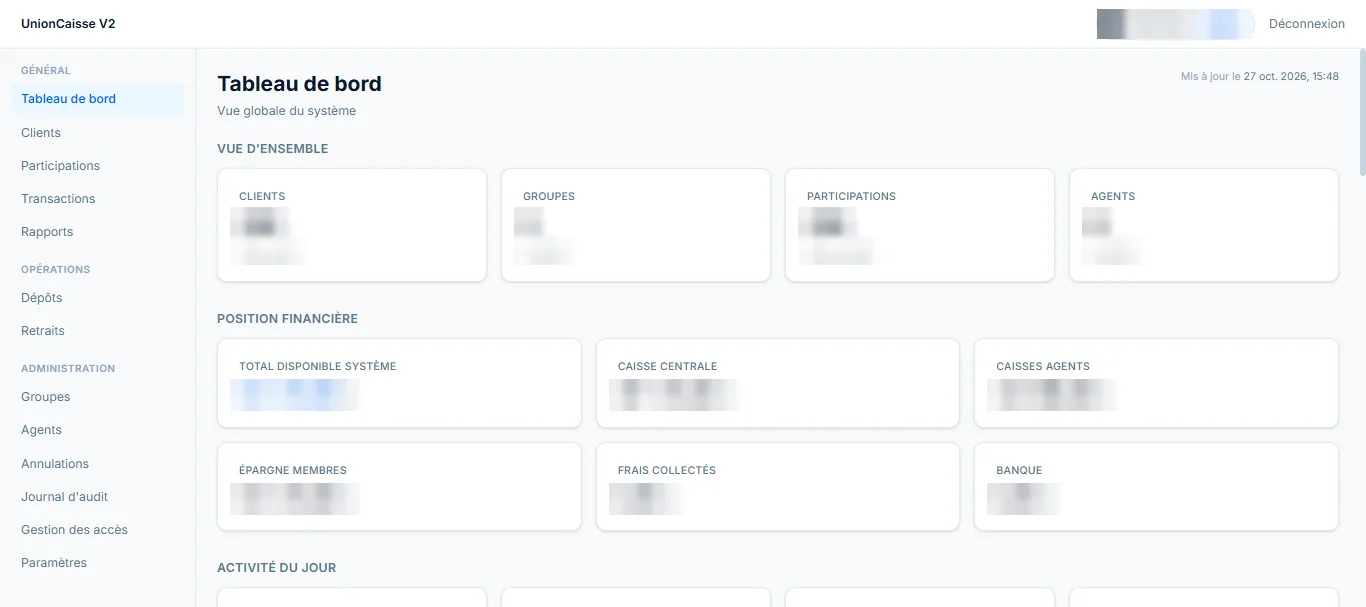Click the 'GÉNÉRAL' sidebar section label
Screen dimensions: 1366x607
46,71
